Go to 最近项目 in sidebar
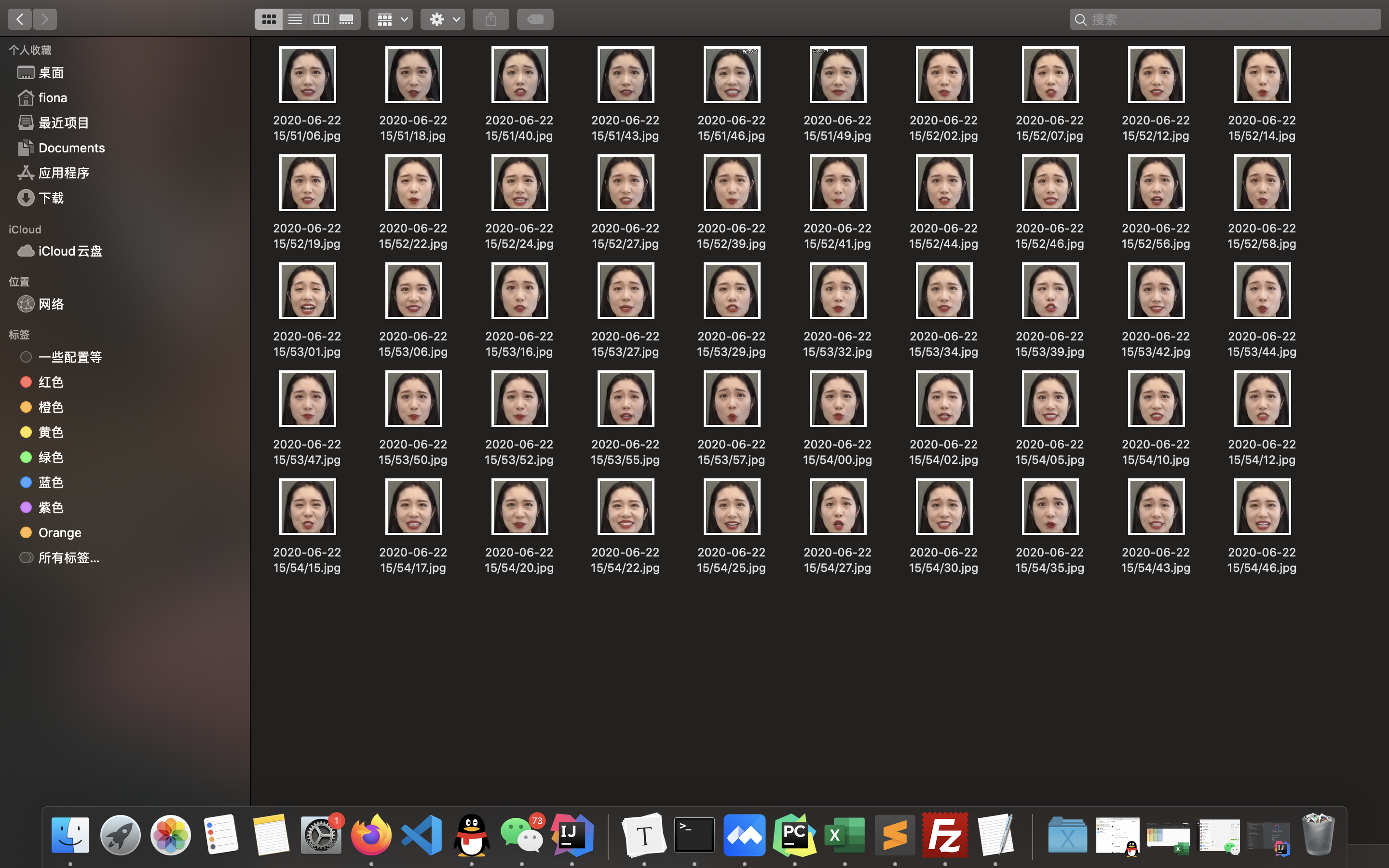The width and height of the screenshot is (1389, 868). (63, 123)
